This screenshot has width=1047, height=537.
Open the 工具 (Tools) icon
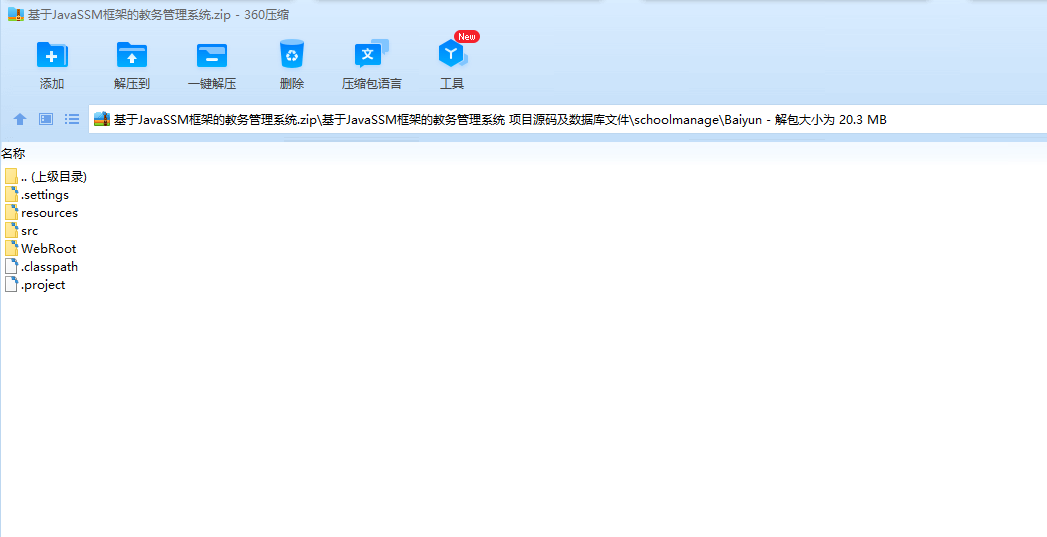tap(452, 53)
